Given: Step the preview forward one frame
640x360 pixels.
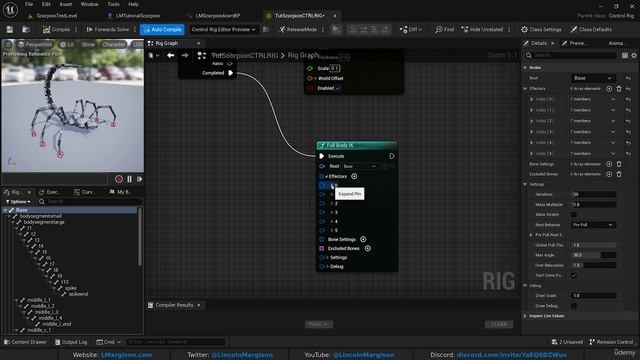Looking at the screenshot, I should click(x=139, y=179).
